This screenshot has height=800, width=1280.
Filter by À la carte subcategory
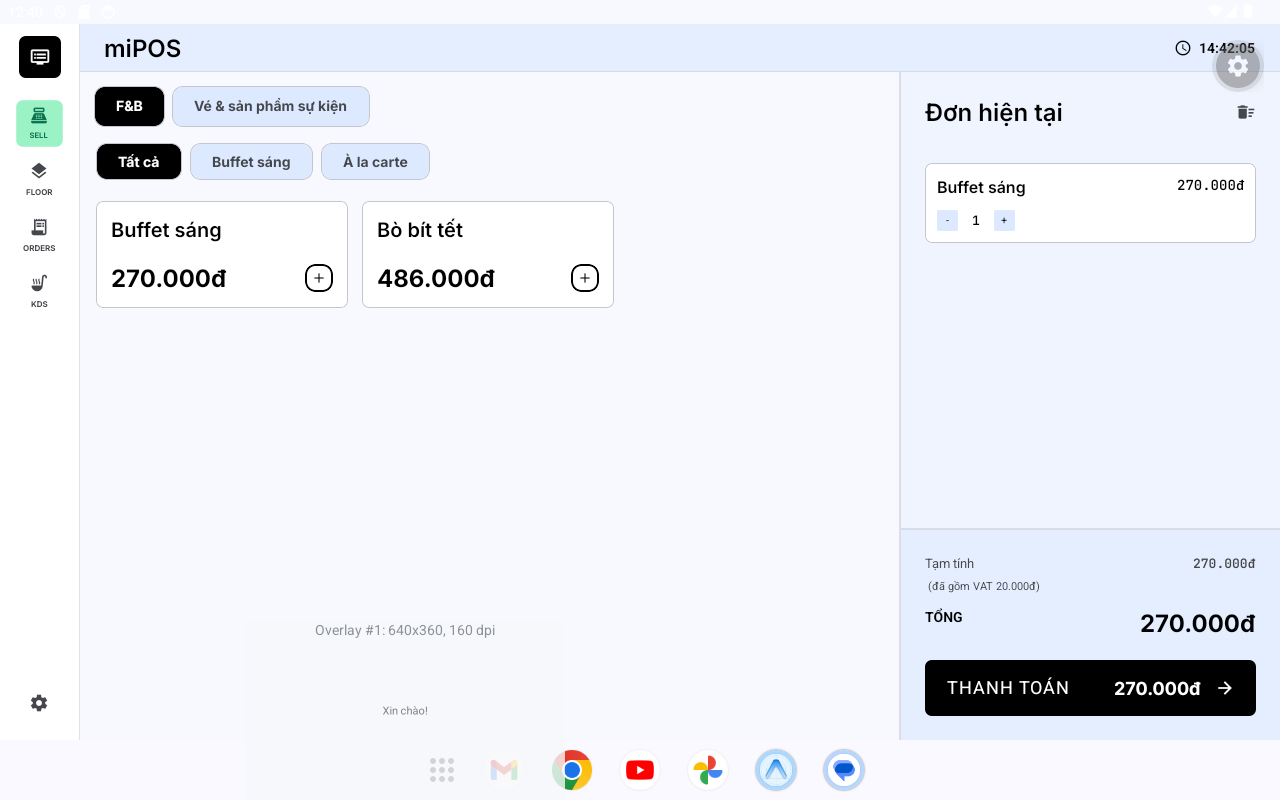pyautogui.click(x=375, y=162)
